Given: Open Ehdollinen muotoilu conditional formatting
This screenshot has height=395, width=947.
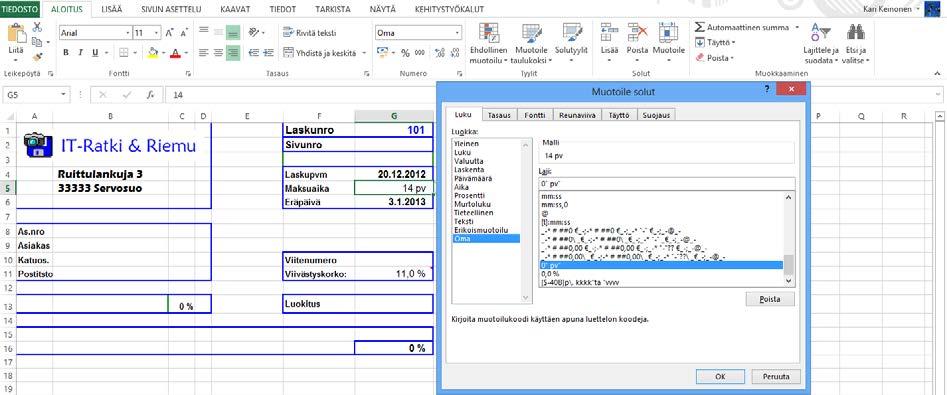Looking at the screenshot, I should click(489, 43).
